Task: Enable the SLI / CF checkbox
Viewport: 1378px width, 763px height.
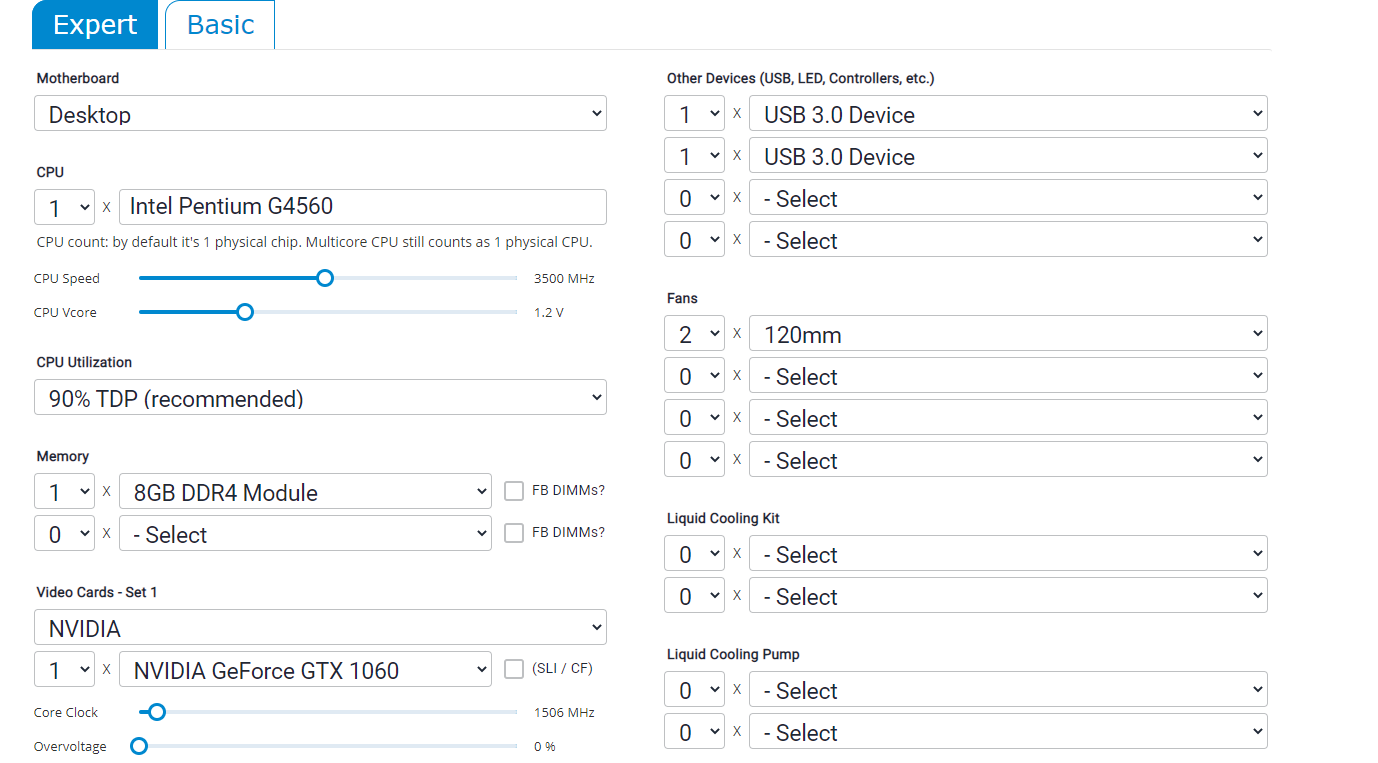Action: 514,669
